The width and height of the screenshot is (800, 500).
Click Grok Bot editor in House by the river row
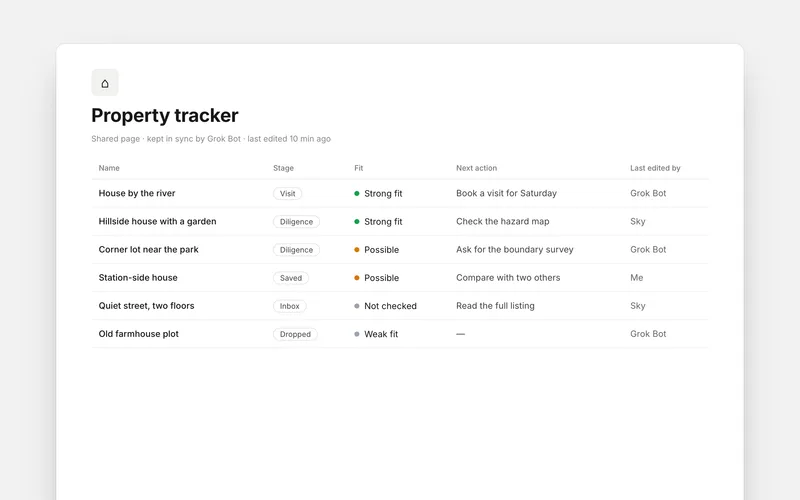(x=648, y=193)
